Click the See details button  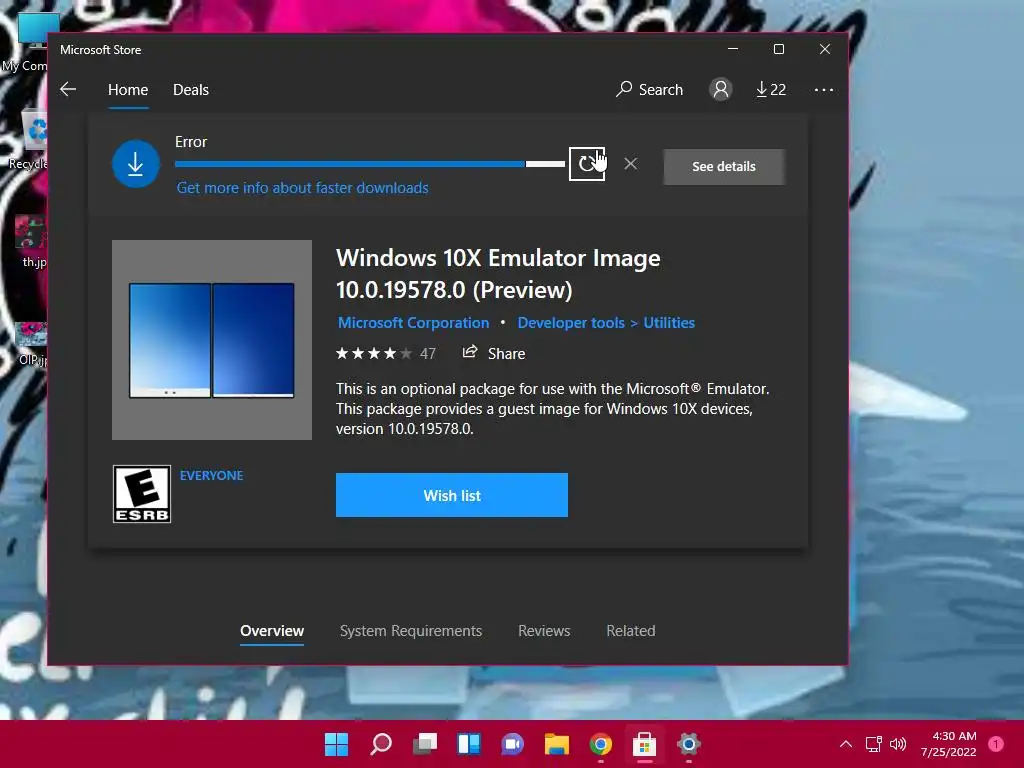click(x=724, y=167)
